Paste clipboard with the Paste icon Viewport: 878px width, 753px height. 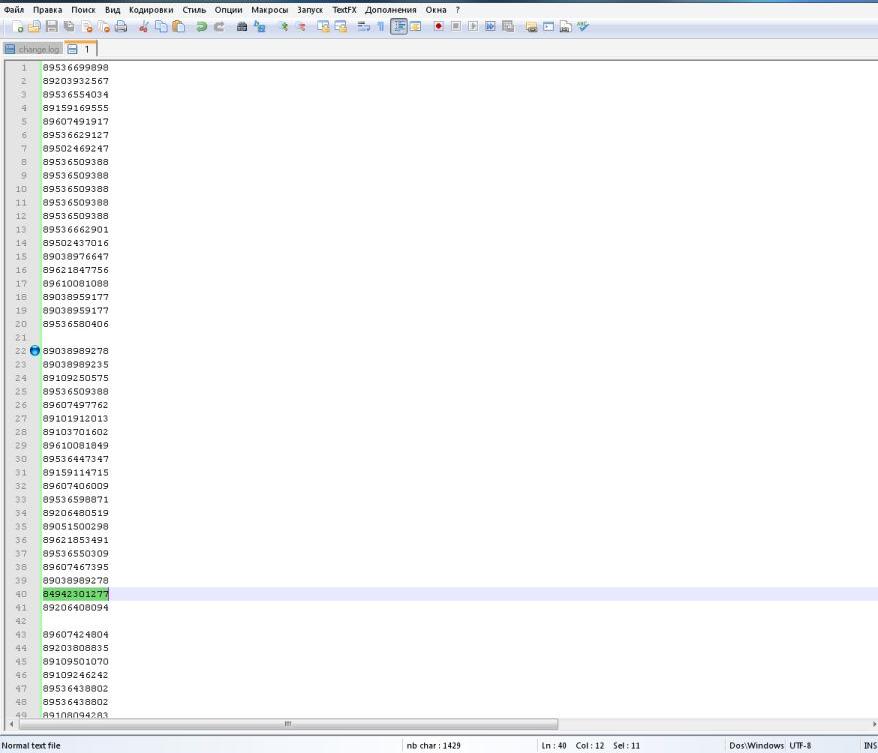179,26
